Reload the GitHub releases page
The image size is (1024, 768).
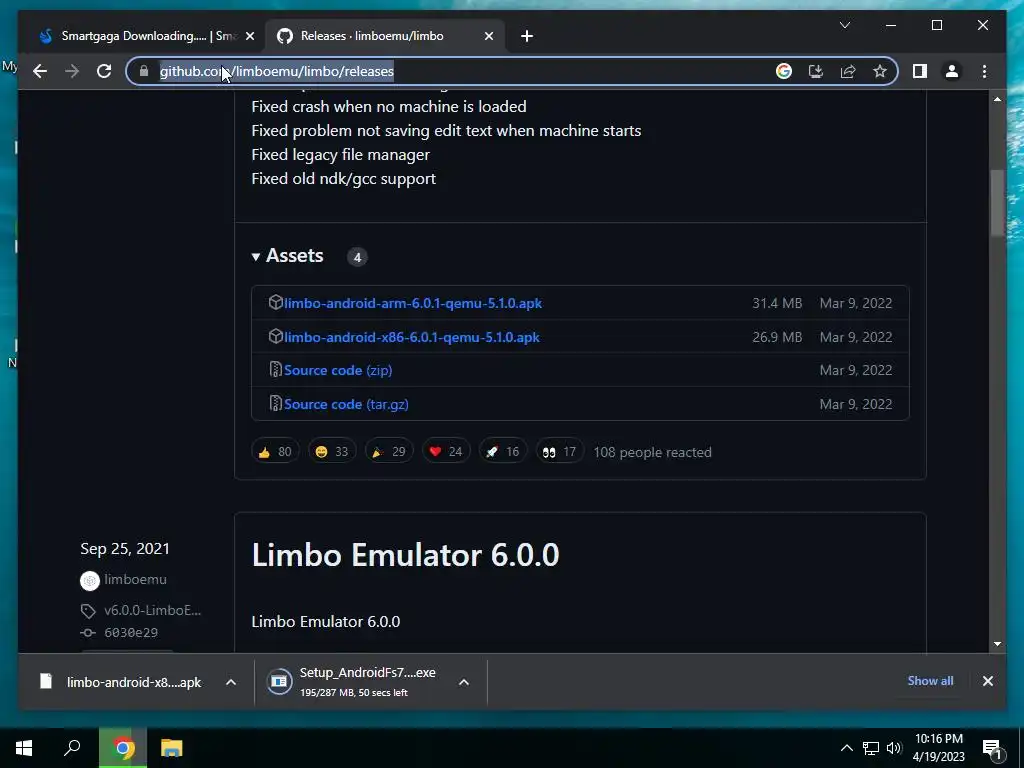[104, 71]
